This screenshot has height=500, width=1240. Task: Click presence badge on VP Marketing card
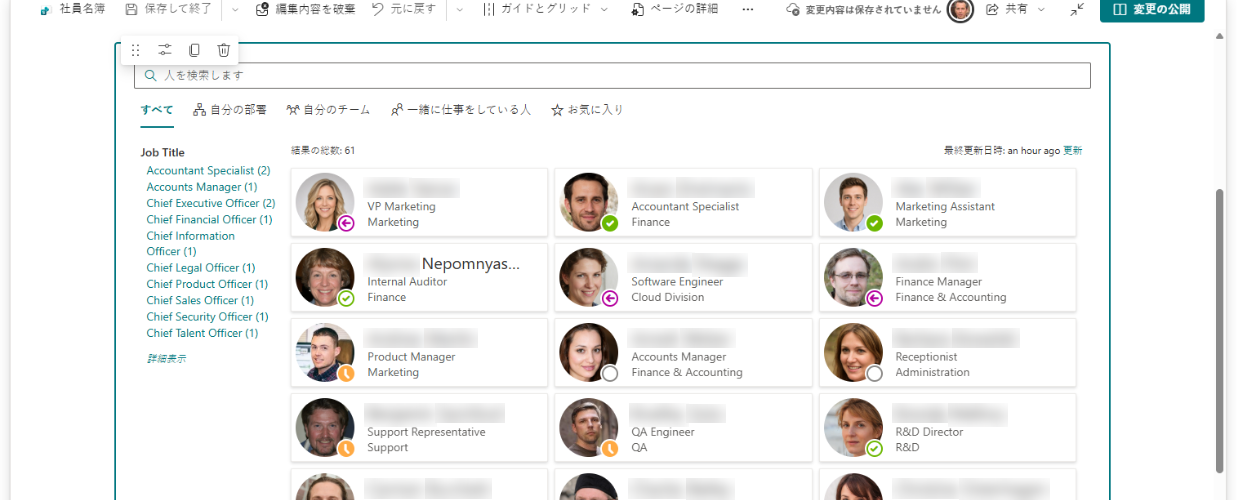346,223
